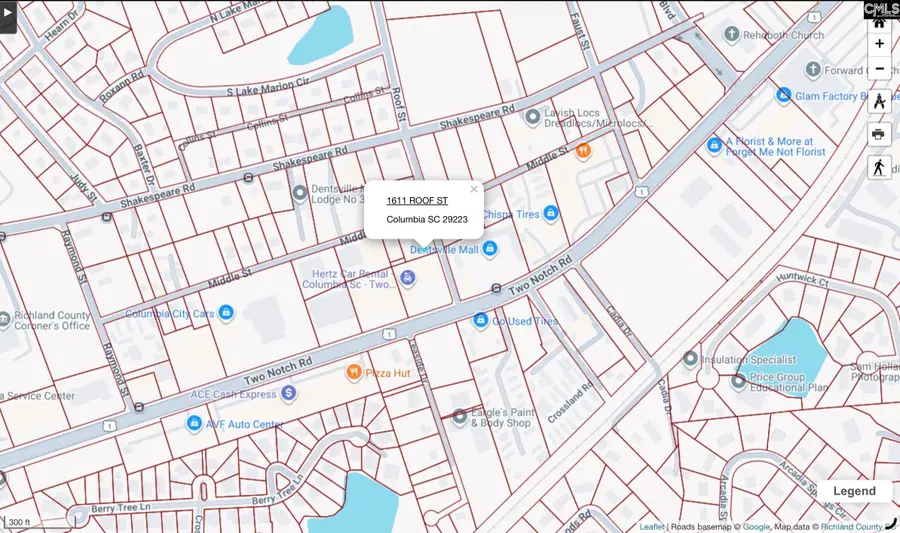Activate the street view pedestrian tool

pos(879,167)
